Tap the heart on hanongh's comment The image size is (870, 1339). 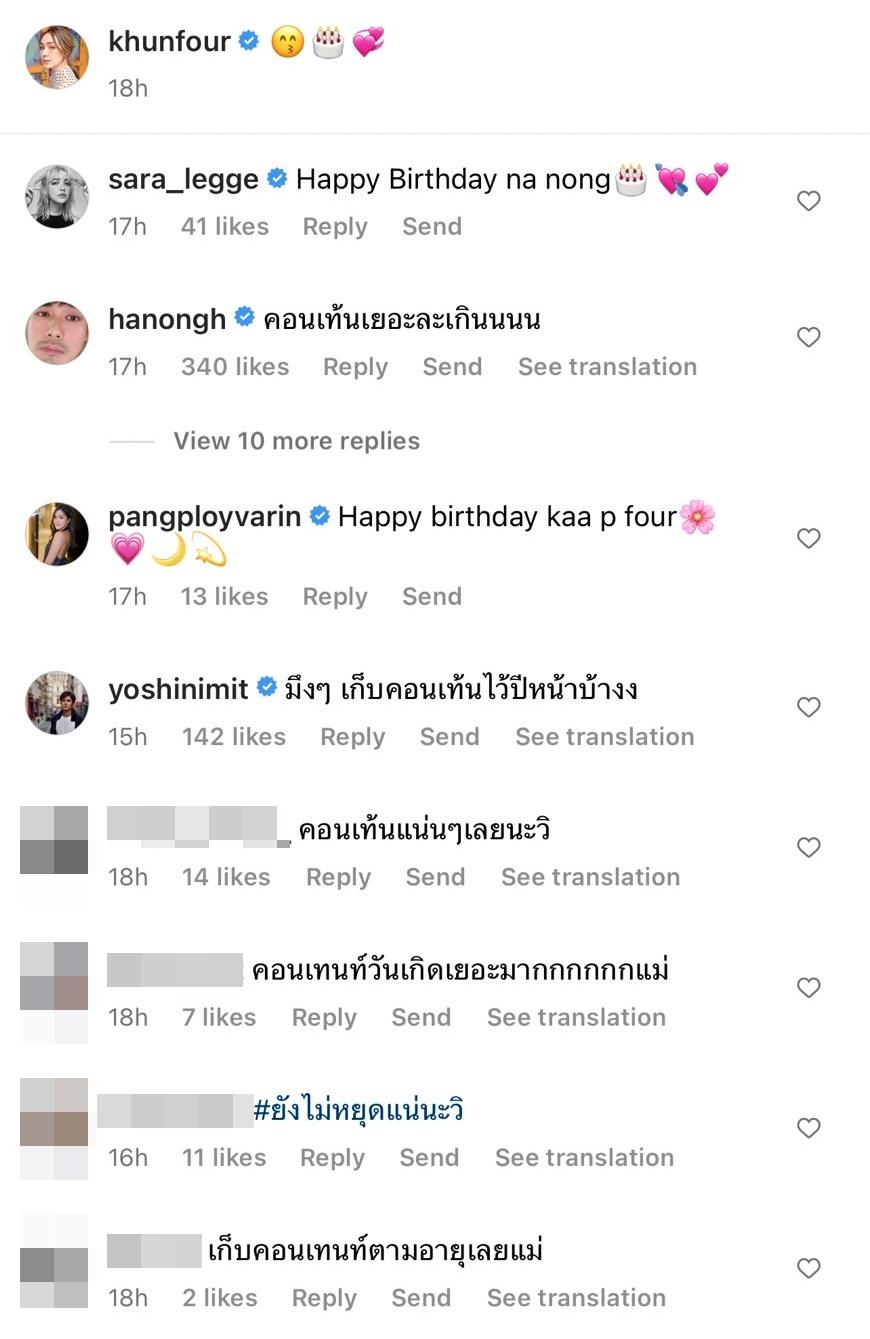(808, 337)
